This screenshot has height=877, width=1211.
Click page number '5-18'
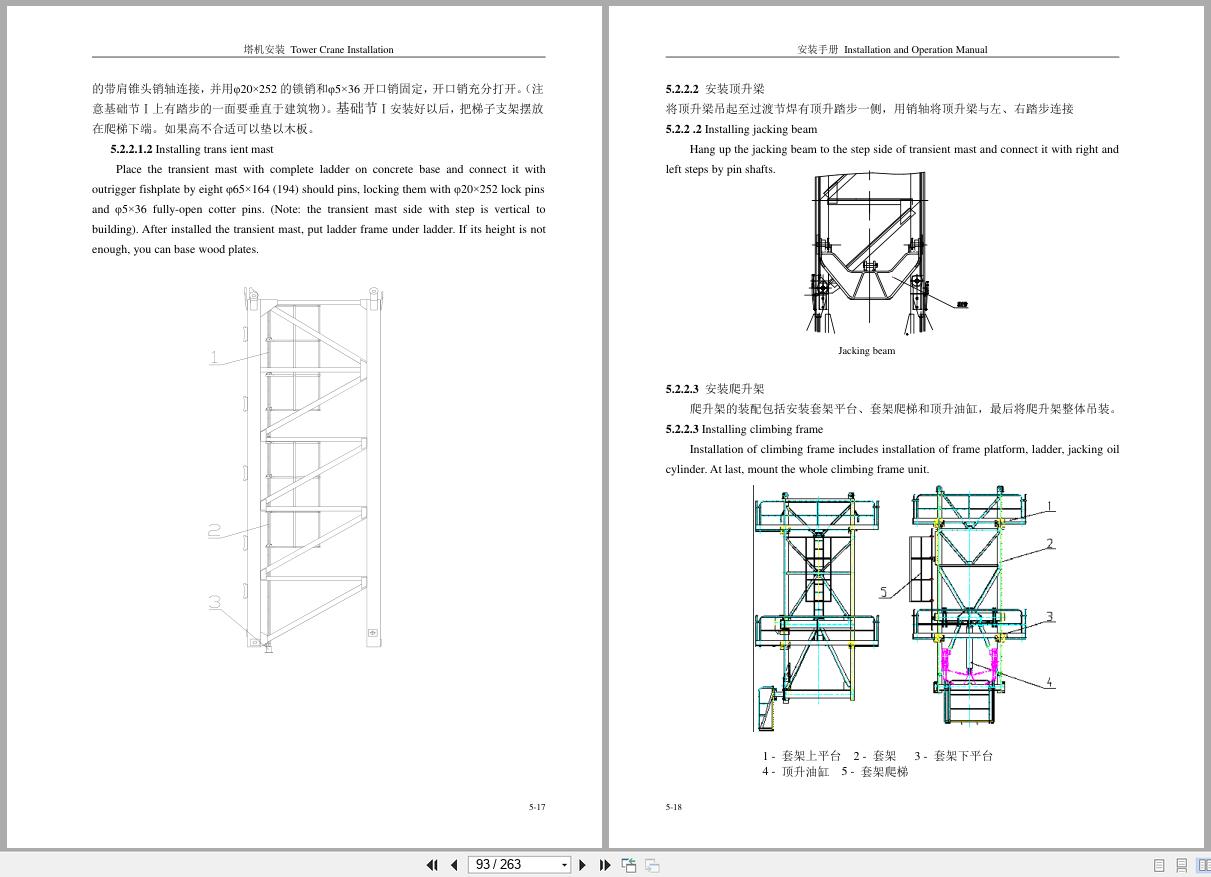(x=674, y=807)
